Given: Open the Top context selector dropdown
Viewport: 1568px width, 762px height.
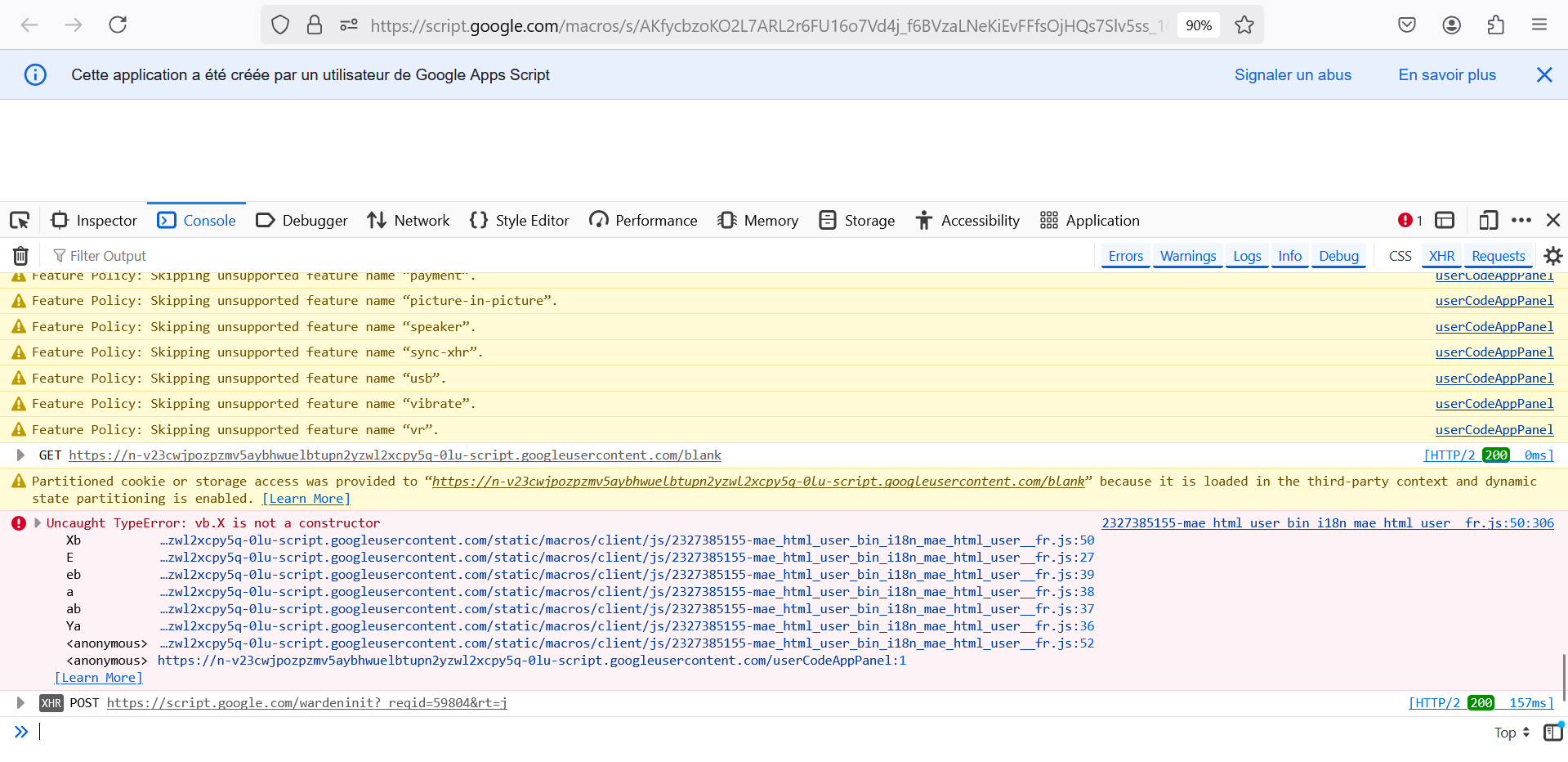Looking at the screenshot, I should pyautogui.click(x=1511, y=733).
